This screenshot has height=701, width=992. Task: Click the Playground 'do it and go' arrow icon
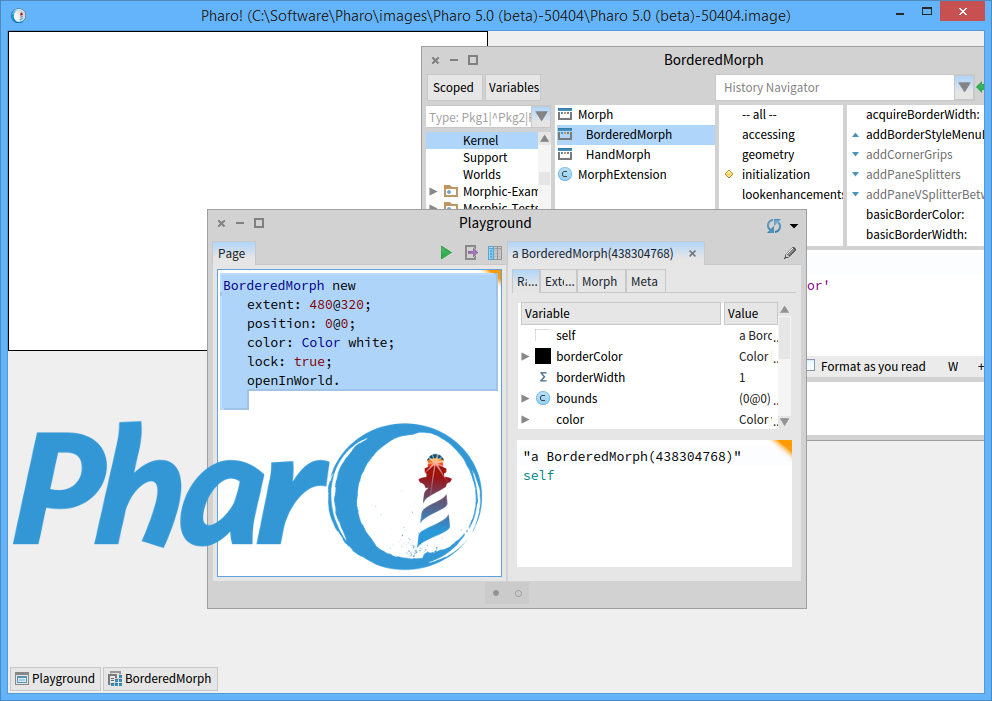point(471,253)
